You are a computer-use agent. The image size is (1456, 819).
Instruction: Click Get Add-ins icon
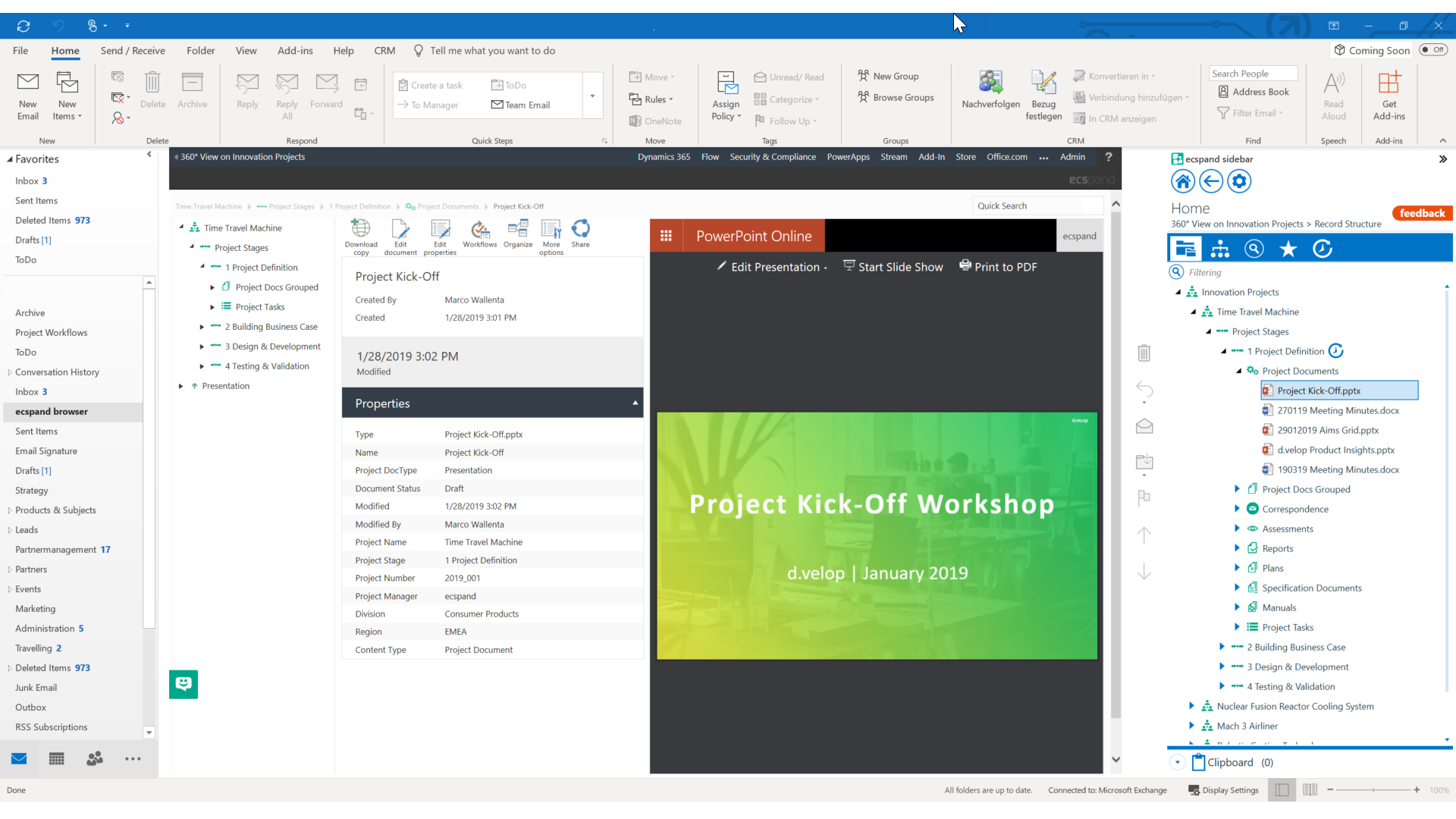[x=1389, y=96]
